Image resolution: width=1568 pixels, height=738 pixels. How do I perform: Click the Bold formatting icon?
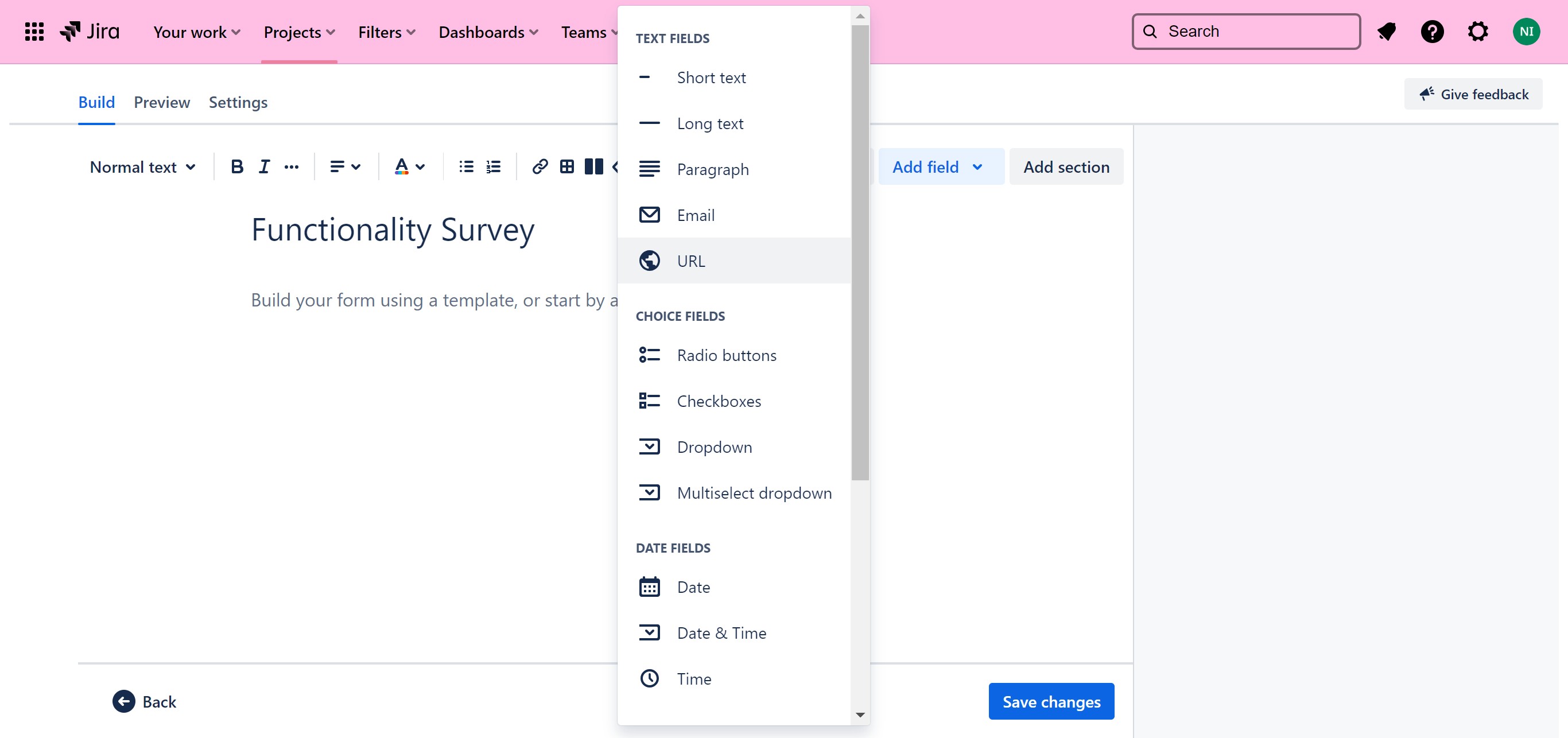click(x=237, y=166)
